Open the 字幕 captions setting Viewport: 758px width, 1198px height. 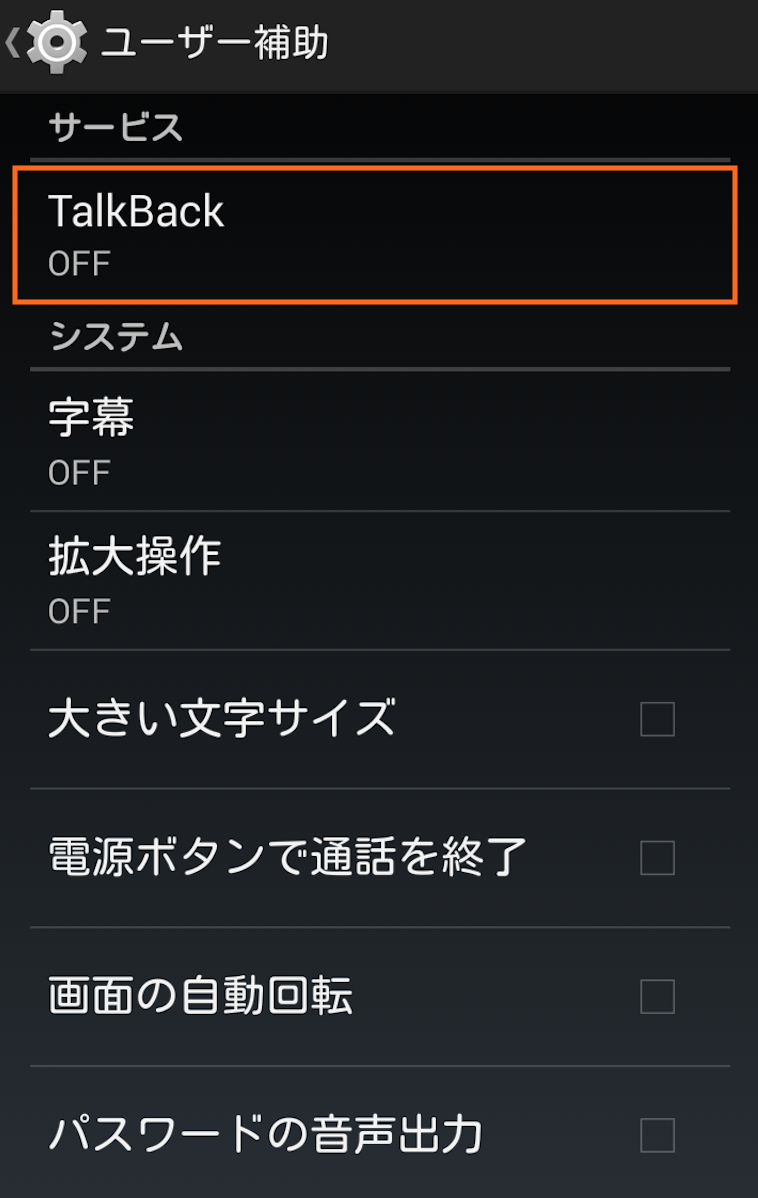pos(380,442)
